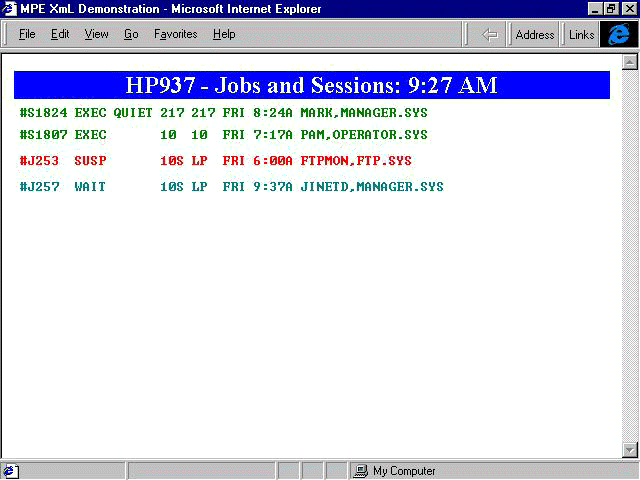Click the scrollbar down arrow

pyautogui.click(x=630, y=450)
